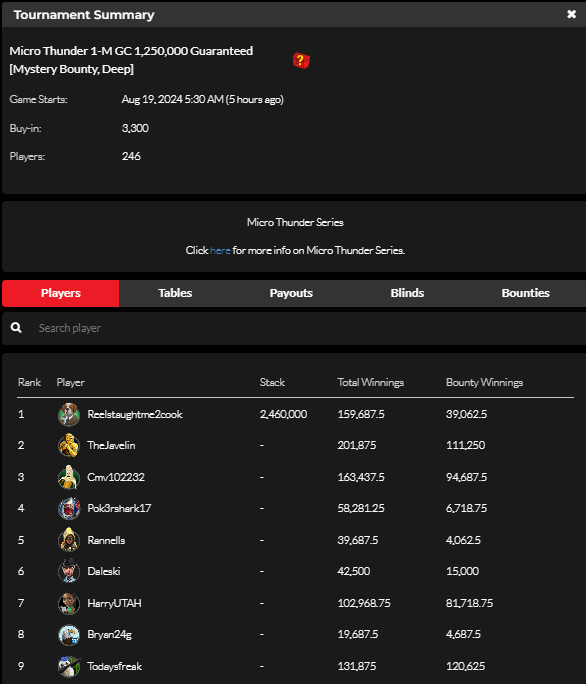This screenshot has height=684, width=586.
Task: Click the search magnifier icon
Action: (16, 328)
